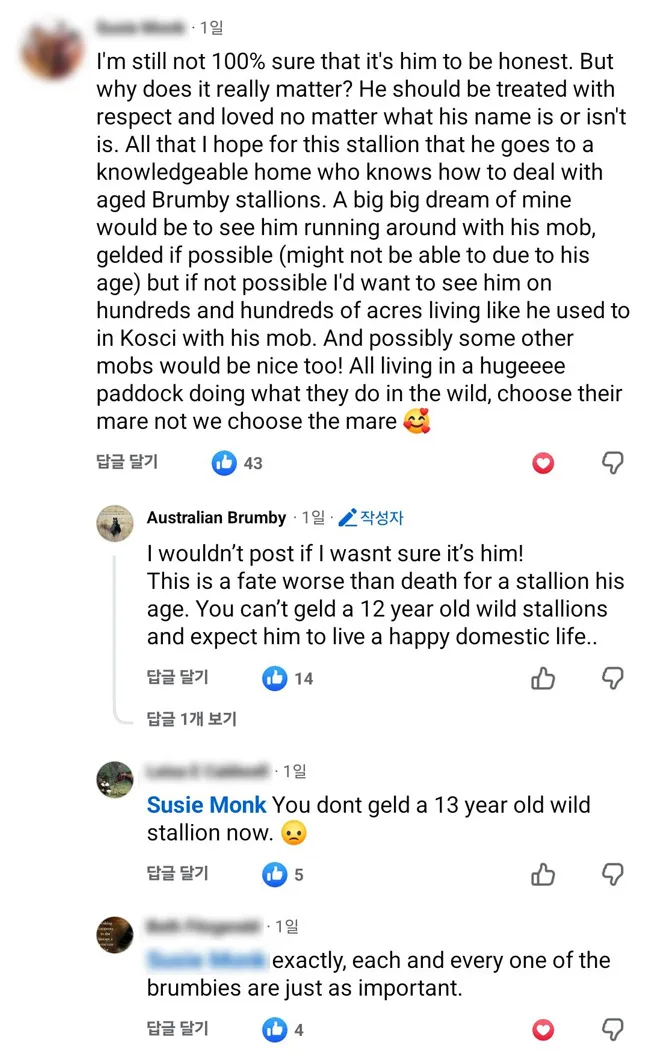Click the red heart on the top comment
Viewport: 652px width, 1061px height.
543,463
